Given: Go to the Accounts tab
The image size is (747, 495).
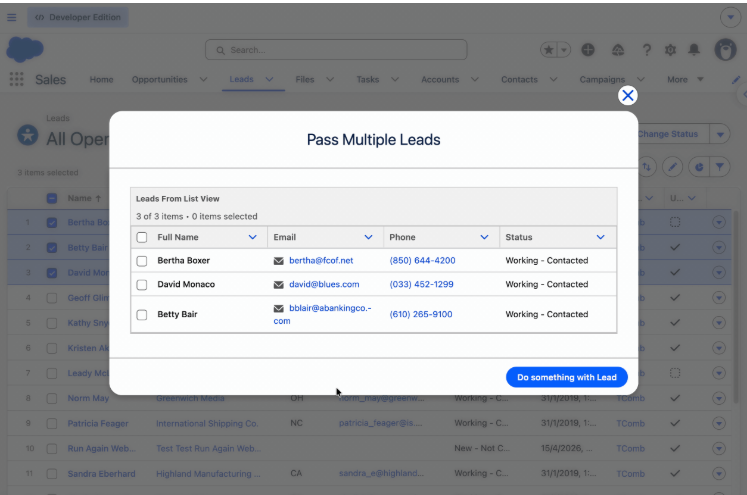Looking at the screenshot, I should [440, 80].
